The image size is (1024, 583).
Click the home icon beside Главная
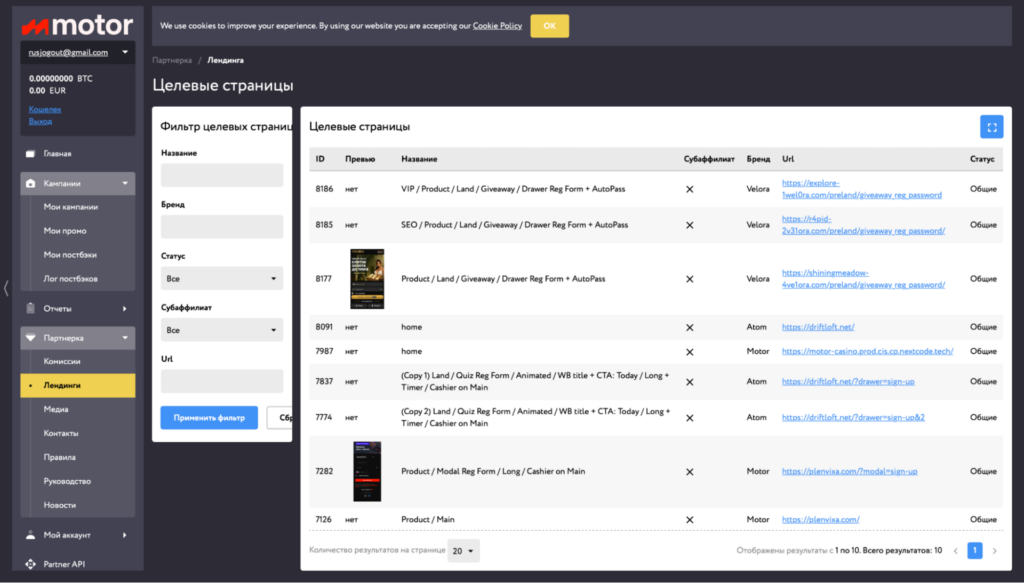click(x=31, y=154)
